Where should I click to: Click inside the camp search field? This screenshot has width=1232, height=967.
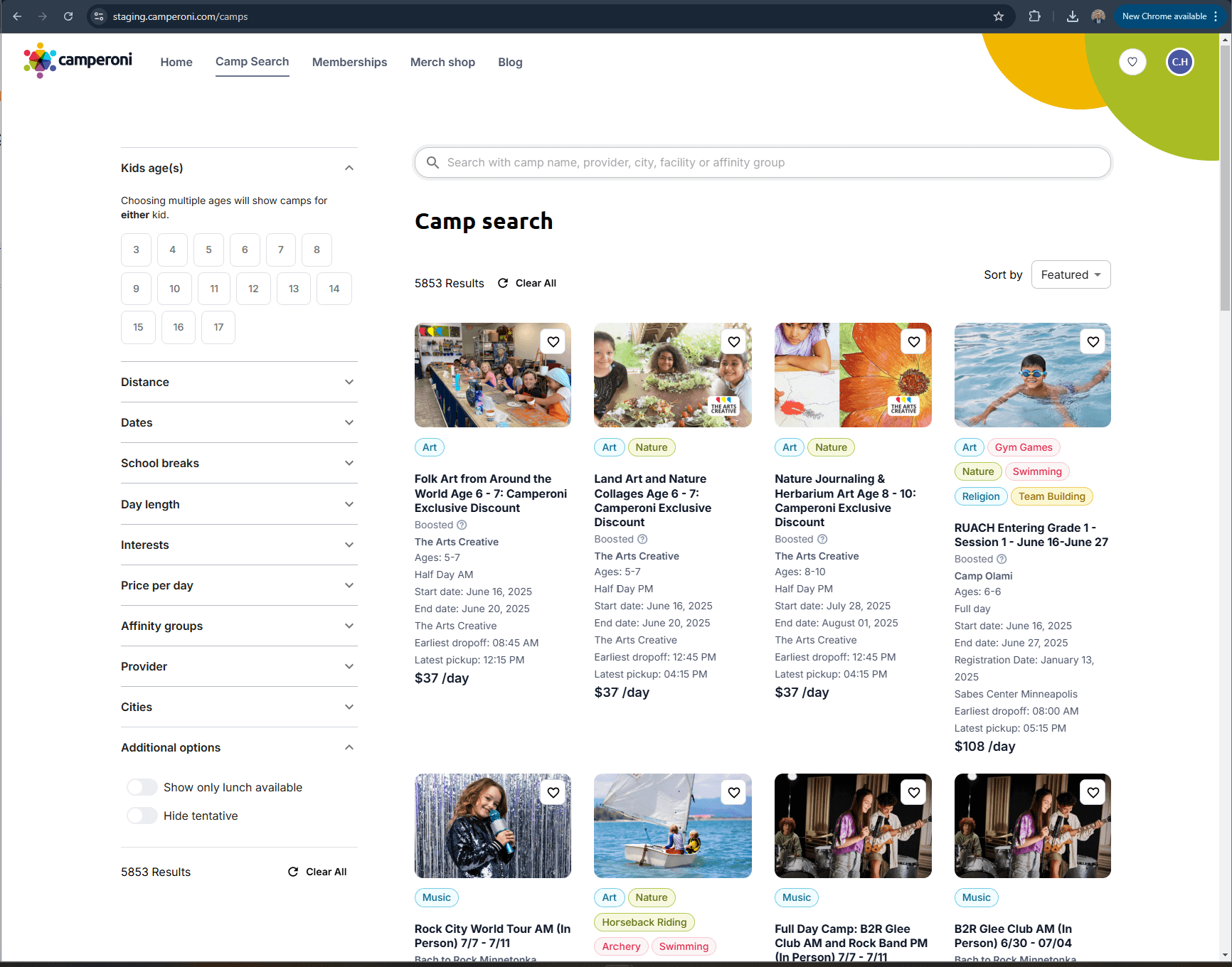point(761,162)
